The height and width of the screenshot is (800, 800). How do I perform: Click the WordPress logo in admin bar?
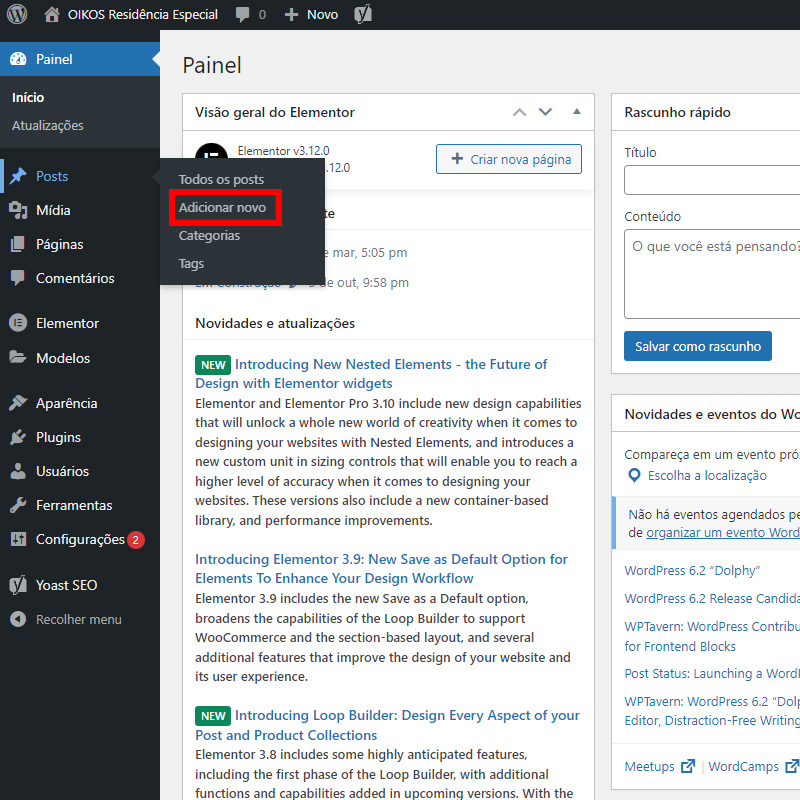[17, 15]
